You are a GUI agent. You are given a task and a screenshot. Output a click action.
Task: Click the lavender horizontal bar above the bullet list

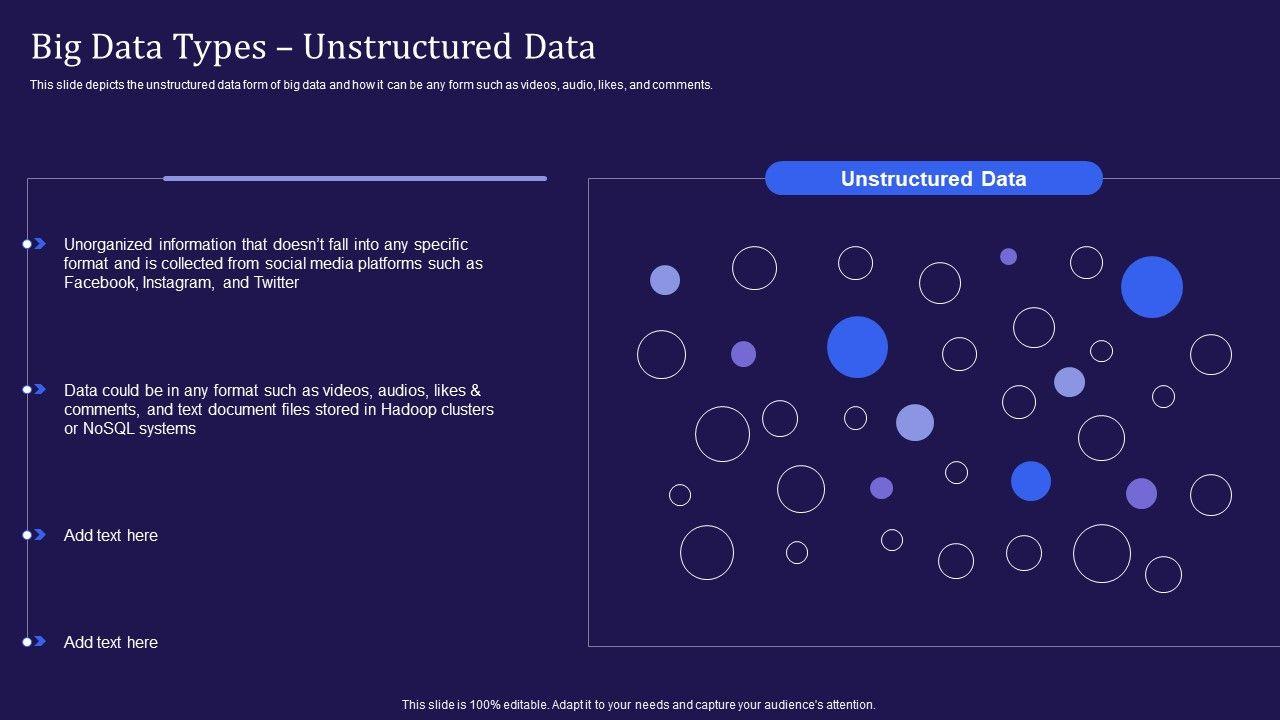355,178
